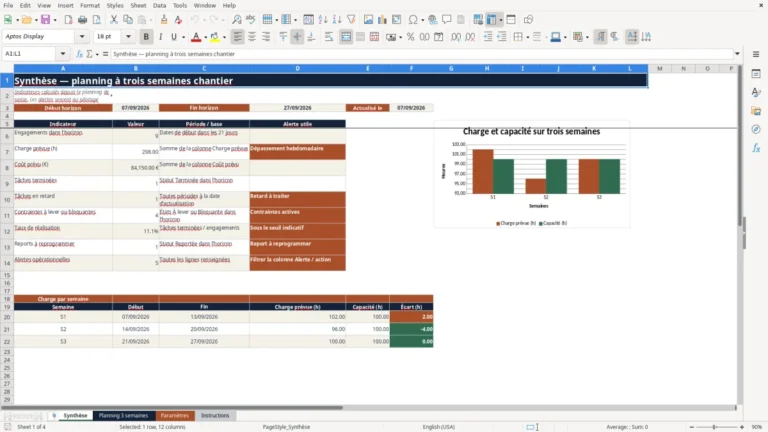The height and width of the screenshot is (432, 768).
Task: Open the sidebar Functions fx icon
Action: pyautogui.click(x=756, y=148)
